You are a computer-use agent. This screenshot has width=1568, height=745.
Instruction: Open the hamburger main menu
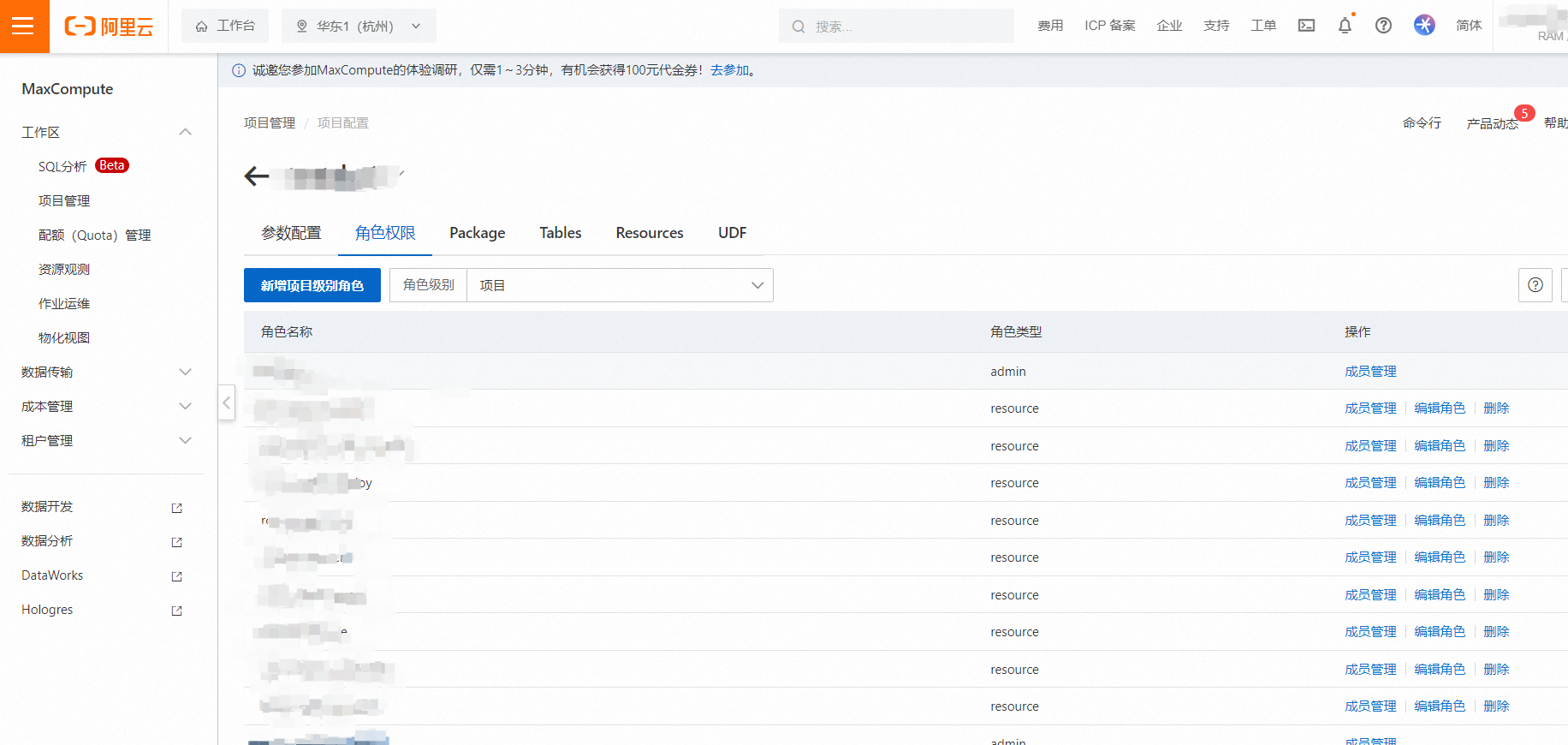[x=24, y=27]
